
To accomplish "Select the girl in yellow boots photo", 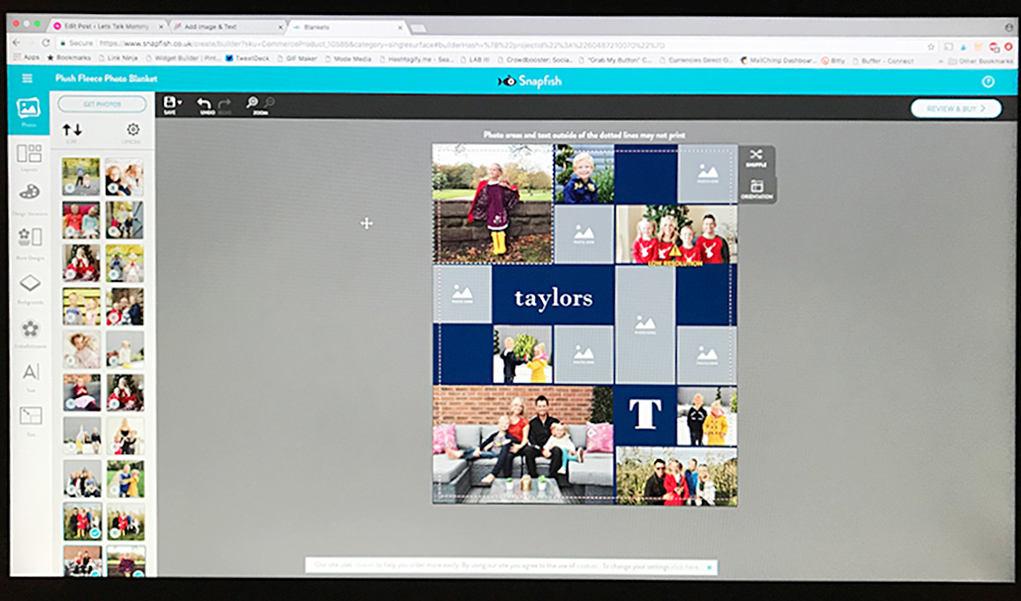I will point(492,203).
